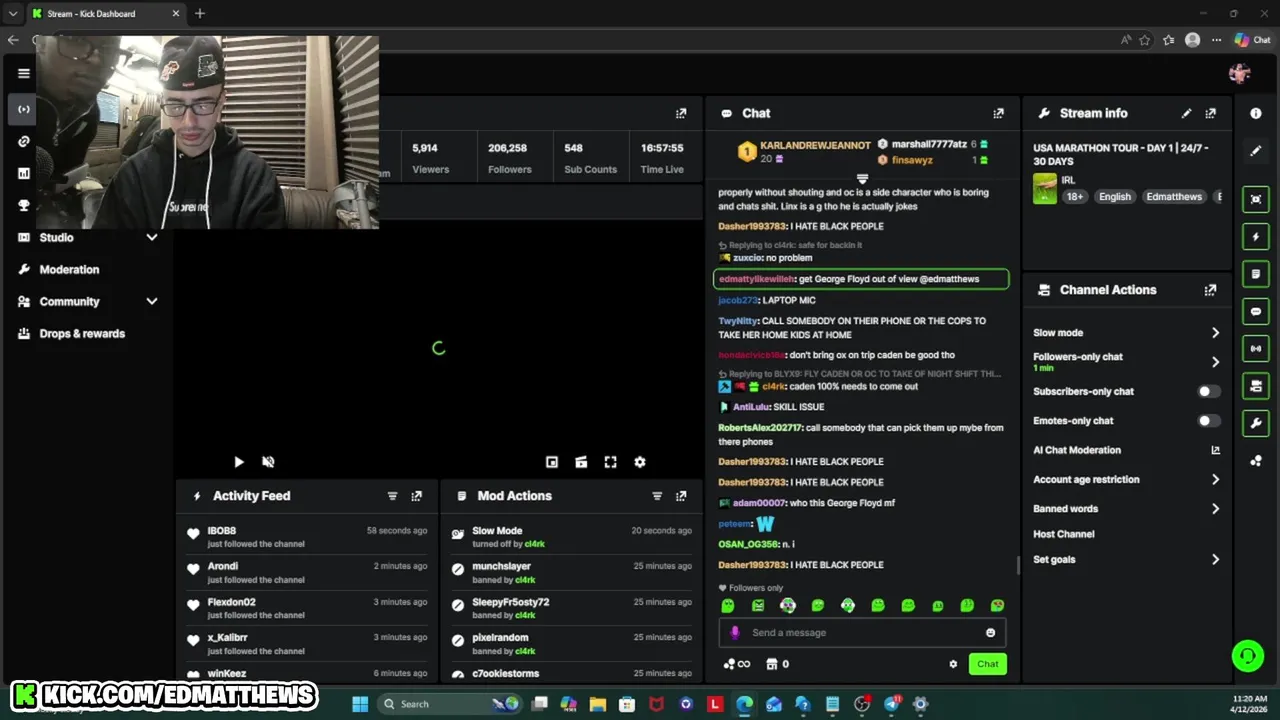Click the link icon in left sidebar
This screenshot has width=1280, height=720.
(x=24, y=141)
